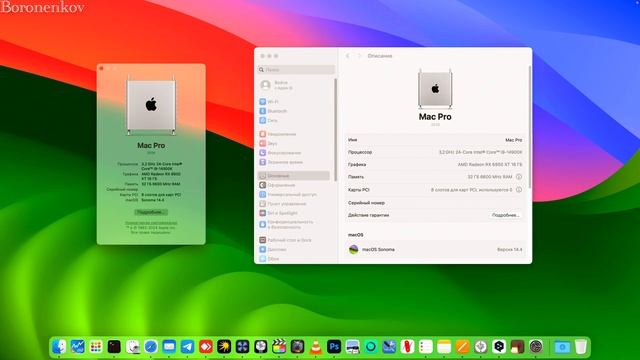Go forward using the toolbar right chevron
Screen dimensions: 640x360
[x=360, y=56]
